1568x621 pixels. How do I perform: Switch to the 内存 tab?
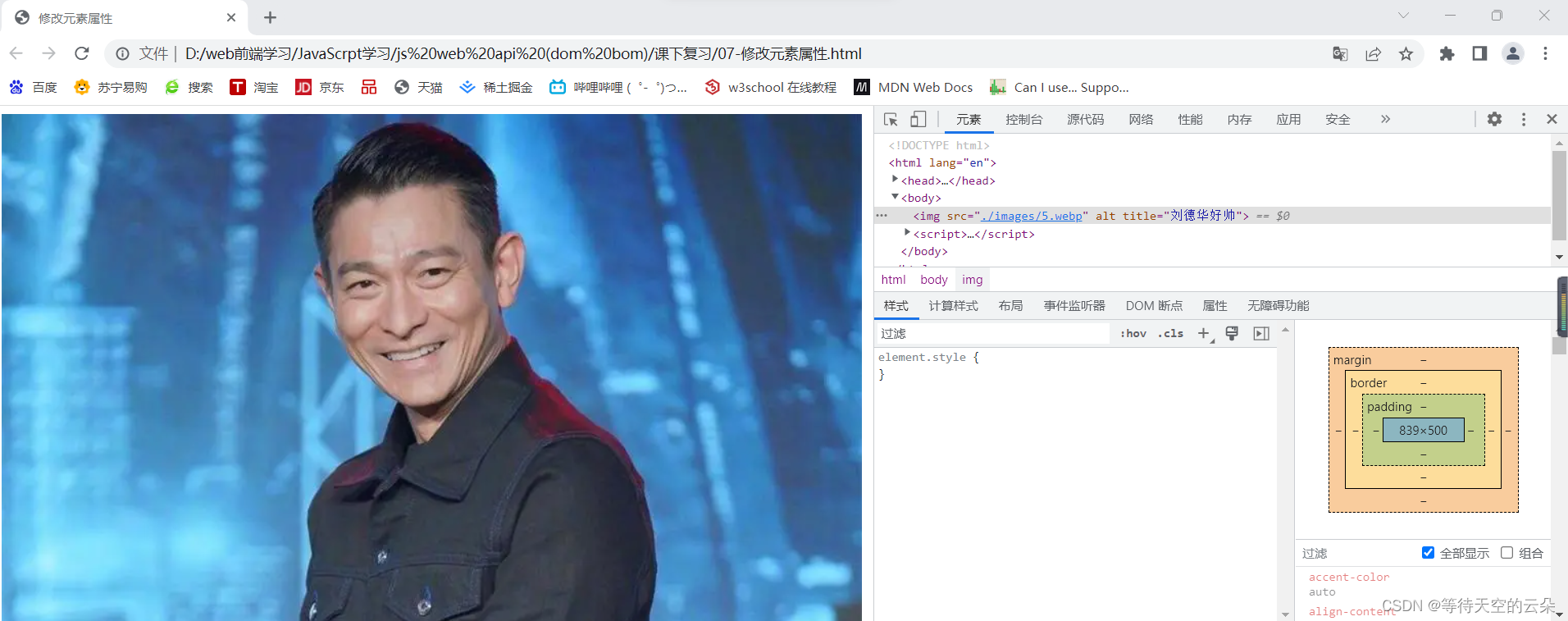(1240, 119)
